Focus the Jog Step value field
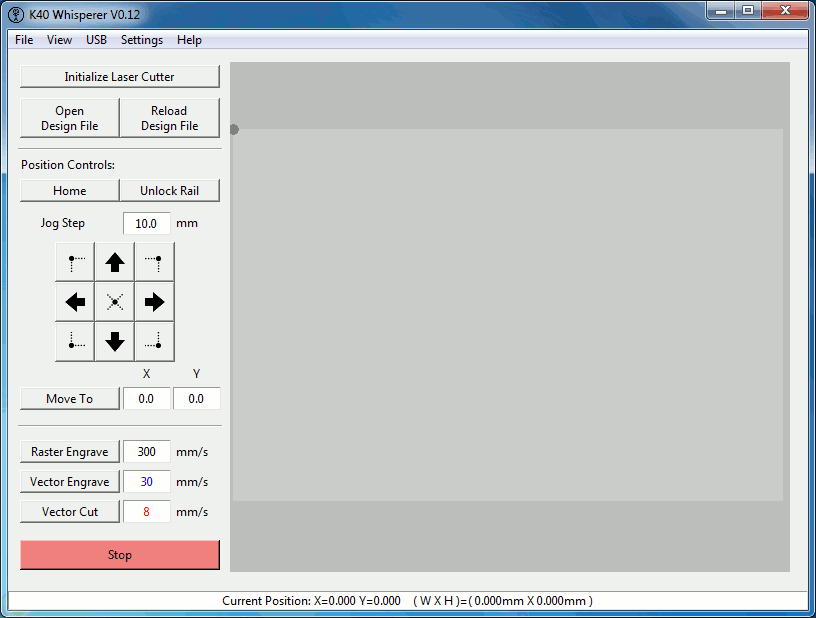The width and height of the screenshot is (816, 618). click(147, 223)
